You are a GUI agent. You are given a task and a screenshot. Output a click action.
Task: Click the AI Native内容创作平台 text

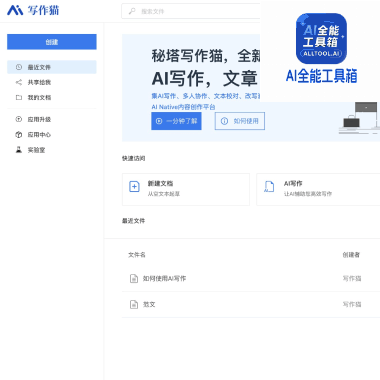(x=183, y=107)
